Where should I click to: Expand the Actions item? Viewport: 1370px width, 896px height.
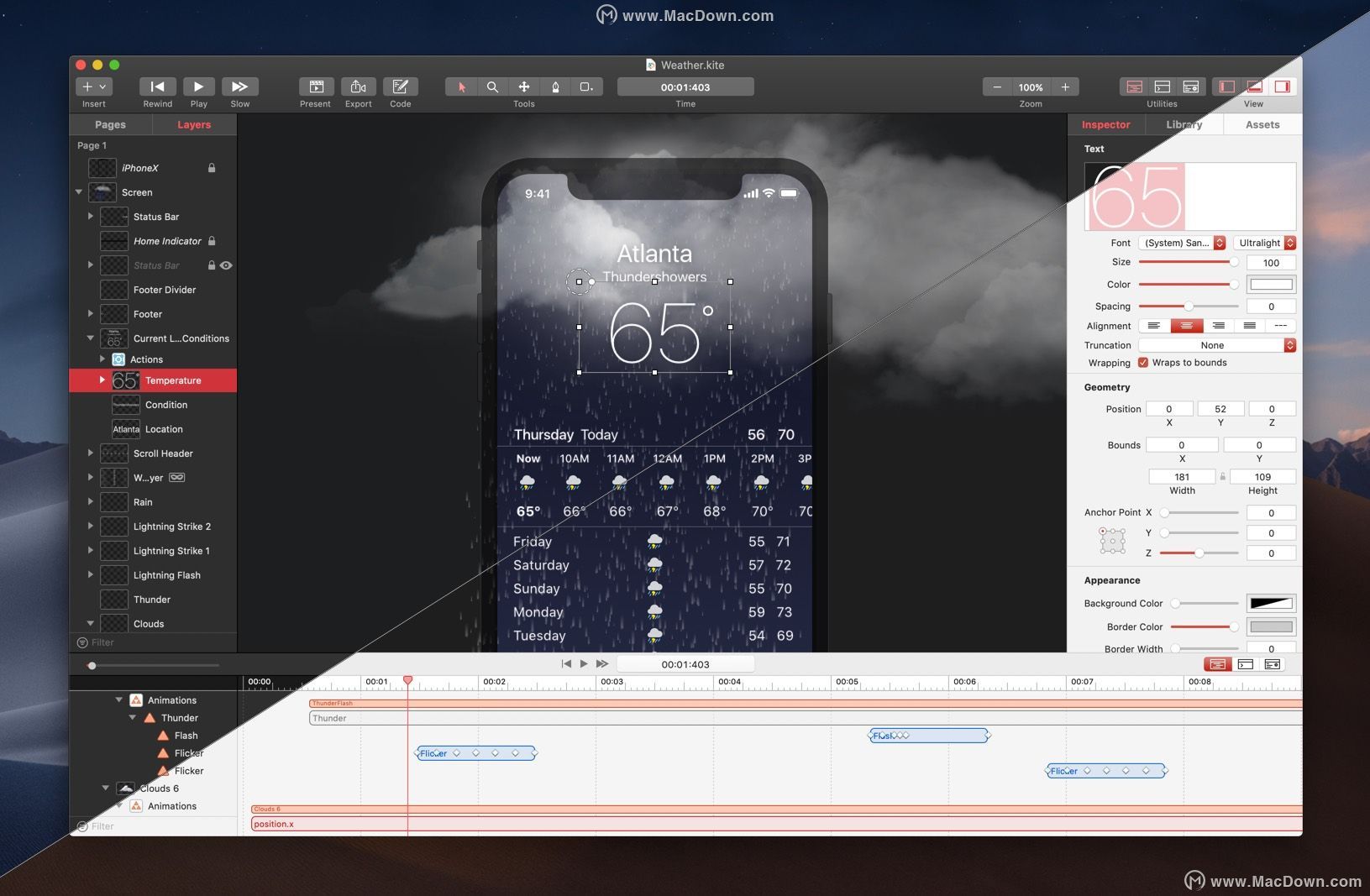tap(102, 359)
